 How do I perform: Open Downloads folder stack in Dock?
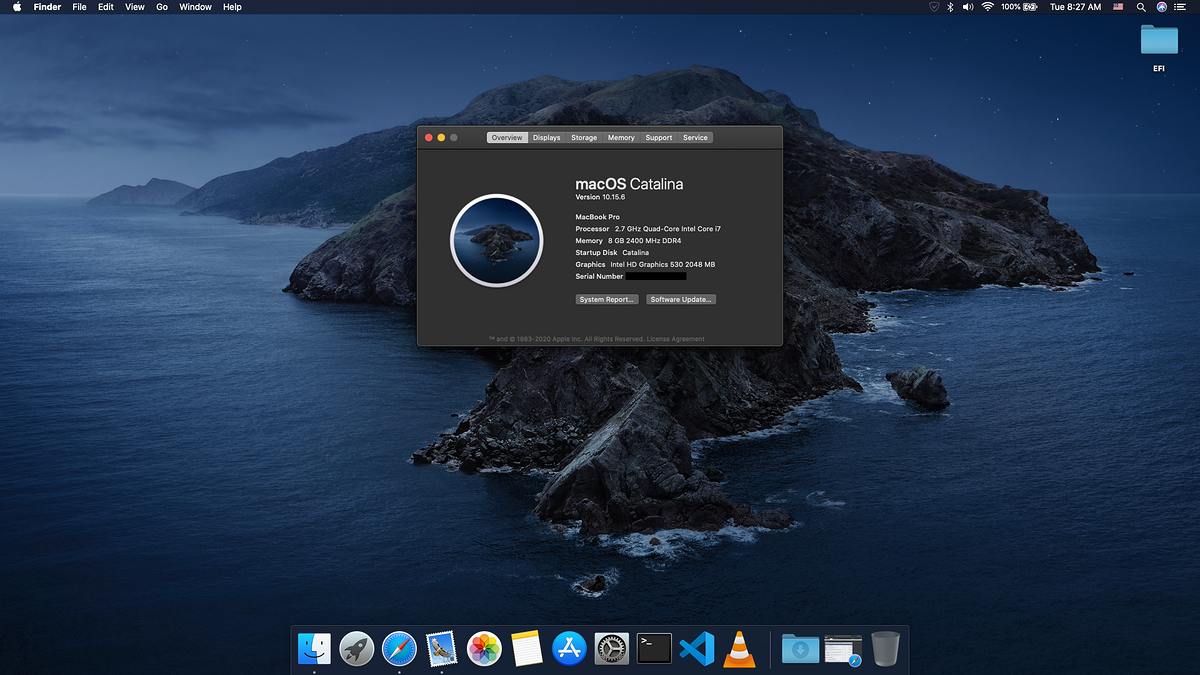800,649
